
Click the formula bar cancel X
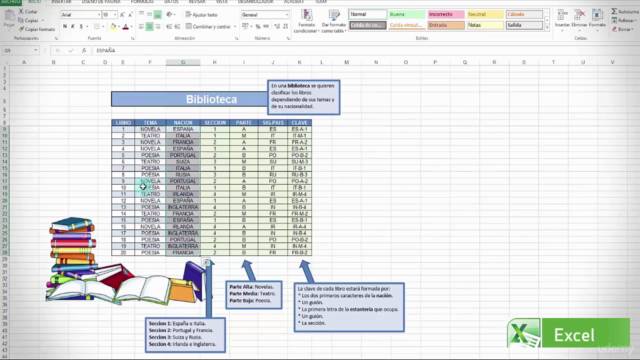pos(58,50)
